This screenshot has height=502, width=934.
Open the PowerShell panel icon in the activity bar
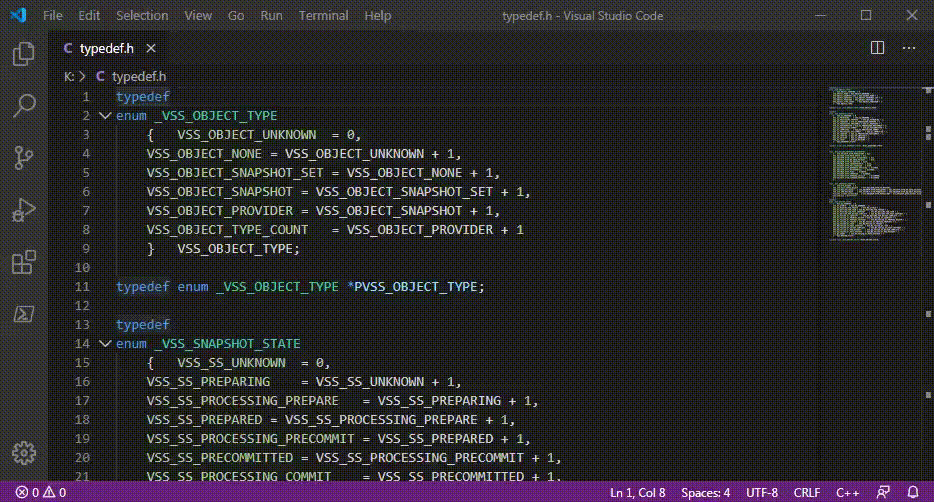click(24, 314)
